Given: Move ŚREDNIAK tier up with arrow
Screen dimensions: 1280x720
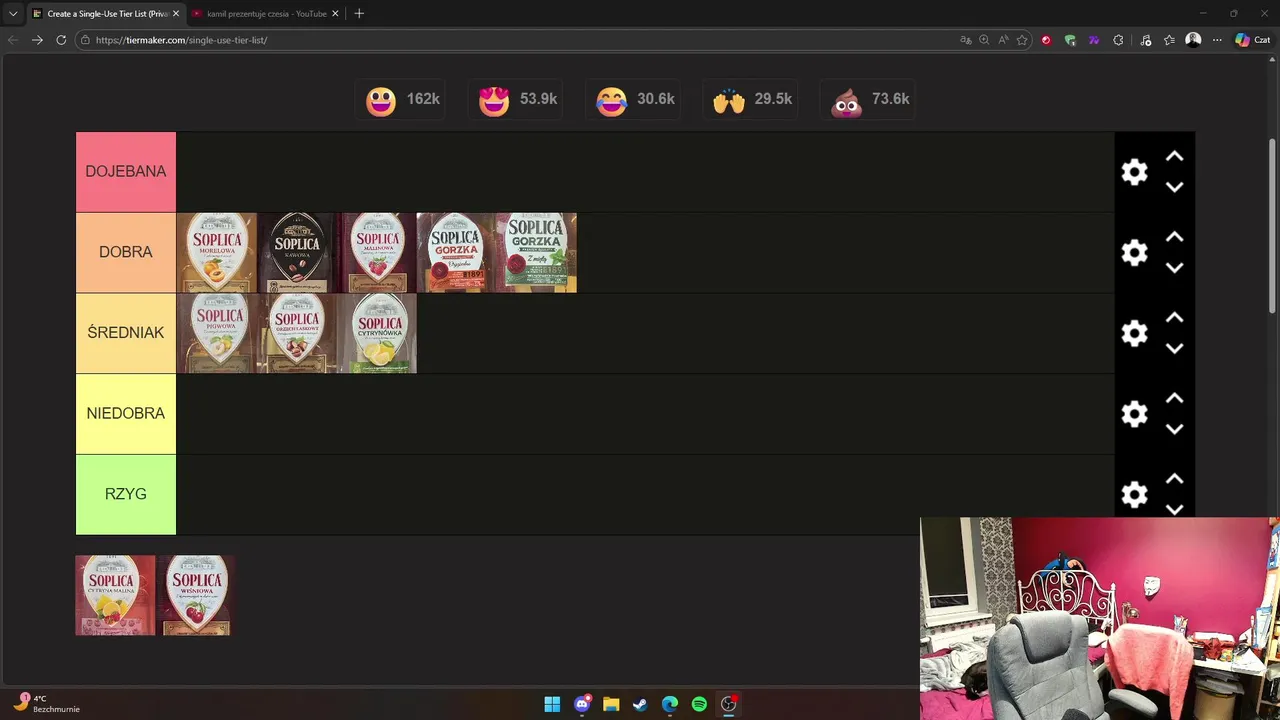Looking at the screenshot, I should coord(1175,318).
